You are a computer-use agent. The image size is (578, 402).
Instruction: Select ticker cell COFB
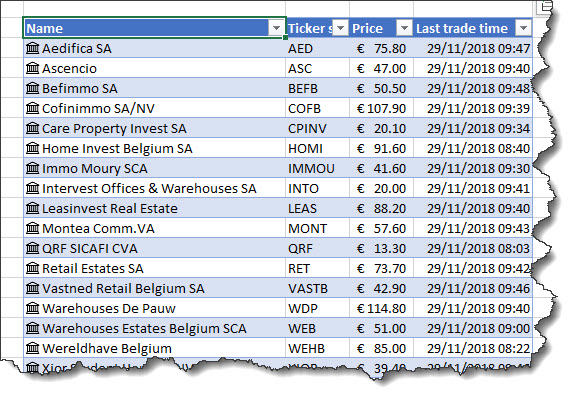tap(317, 108)
